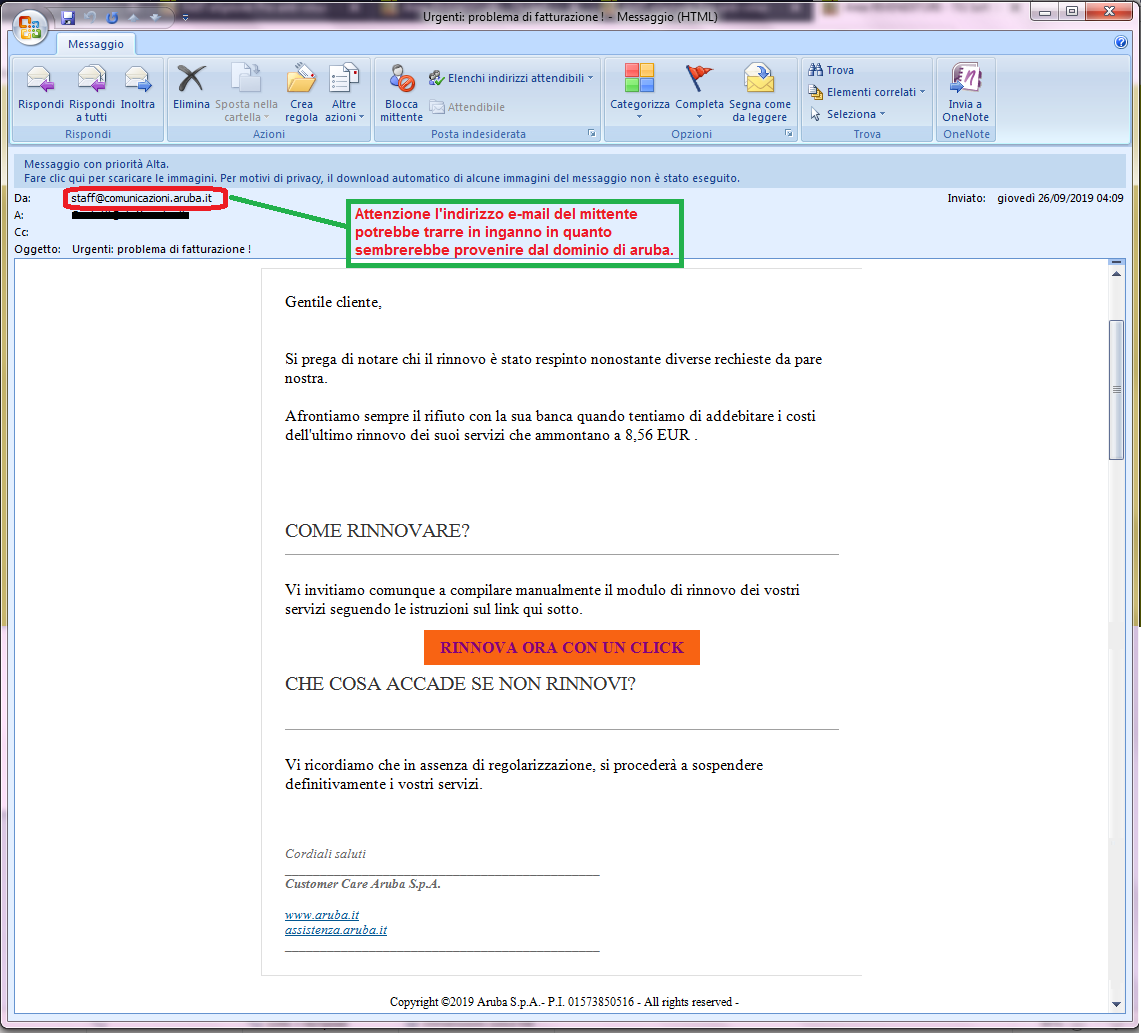1141x1033 pixels.
Task: Click the subject text 'Urgenti: problema di fatturazione !'
Action: click(162, 249)
